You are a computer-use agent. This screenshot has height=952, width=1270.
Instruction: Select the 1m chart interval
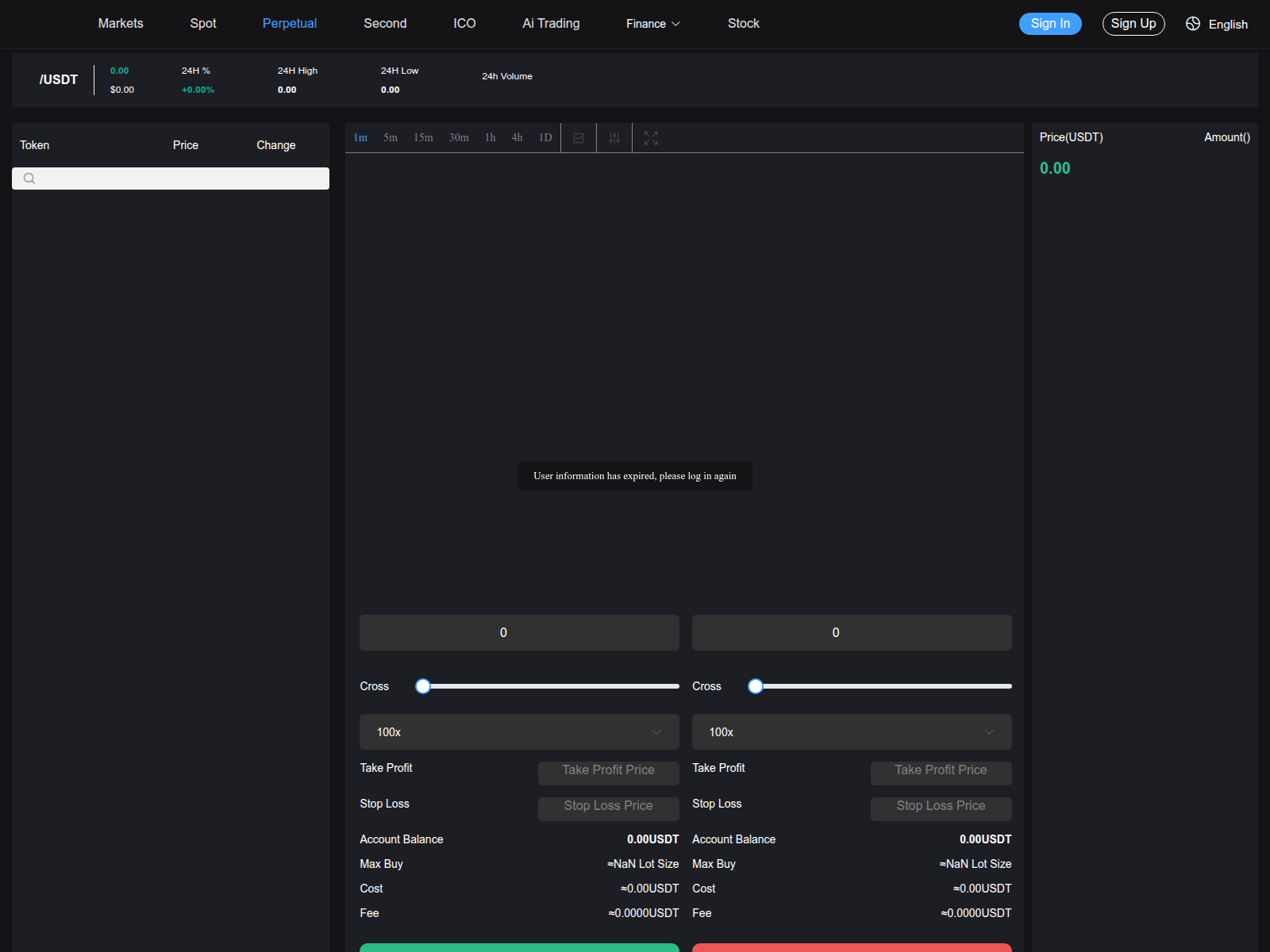tap(360, 138)
